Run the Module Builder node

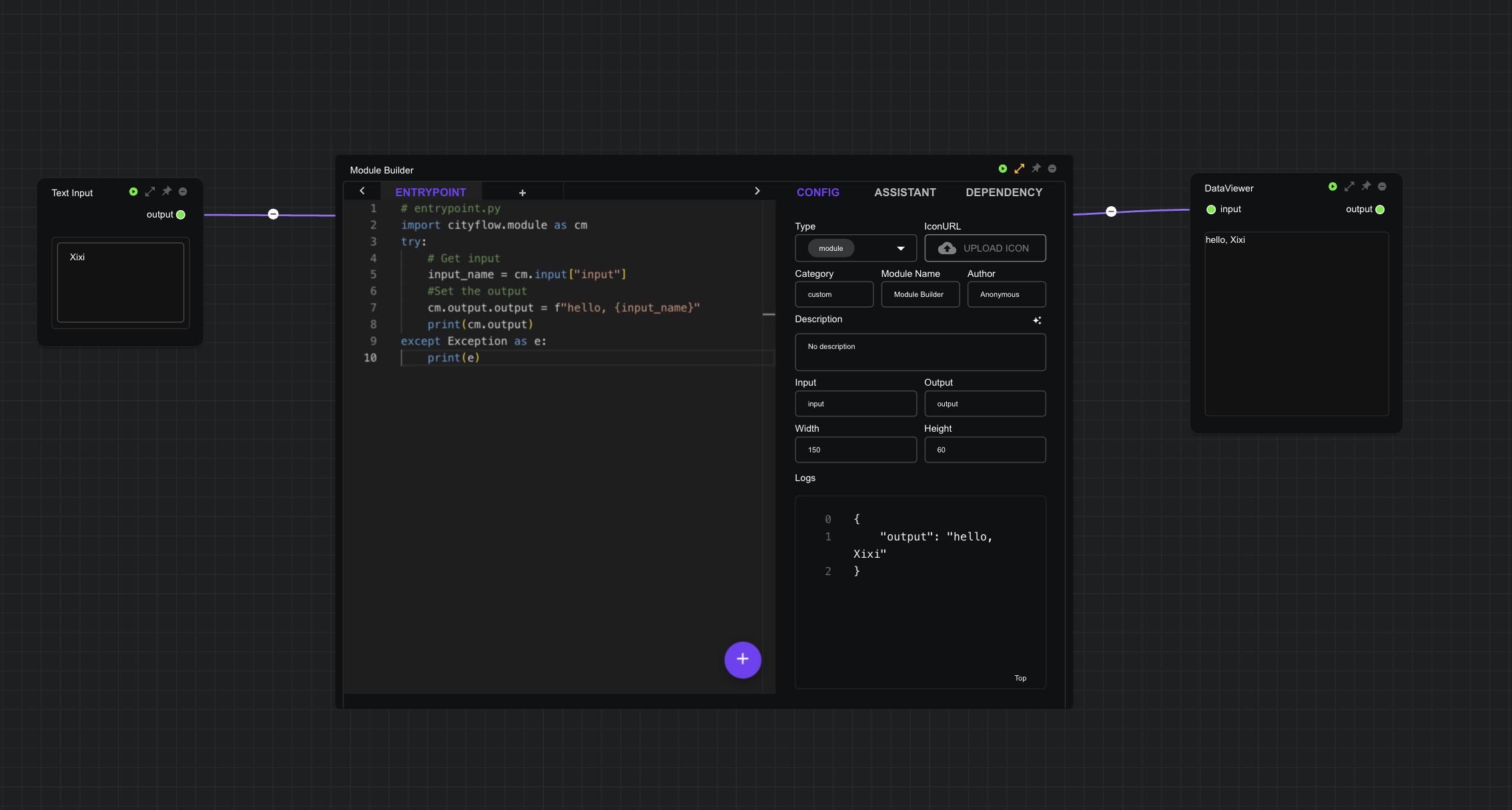[1003, 169]
